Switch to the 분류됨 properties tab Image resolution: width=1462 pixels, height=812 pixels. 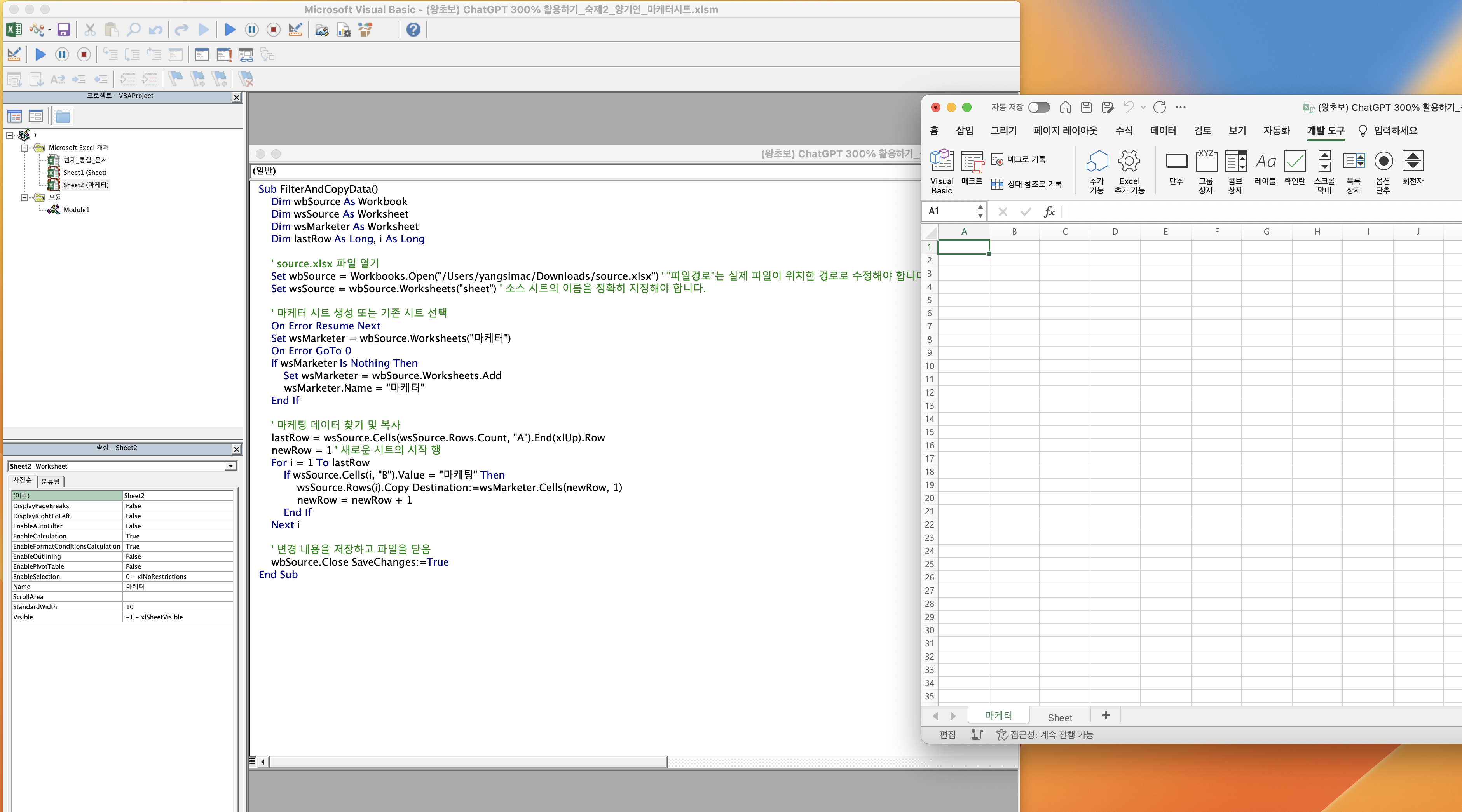[x=51, y=481]
